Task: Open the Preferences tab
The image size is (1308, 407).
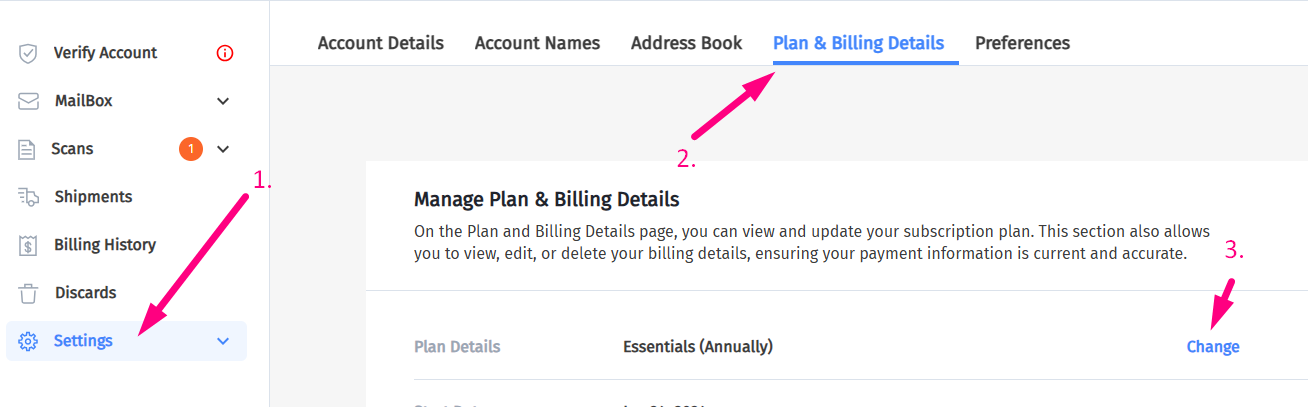Action: [x=1022, y=43]
